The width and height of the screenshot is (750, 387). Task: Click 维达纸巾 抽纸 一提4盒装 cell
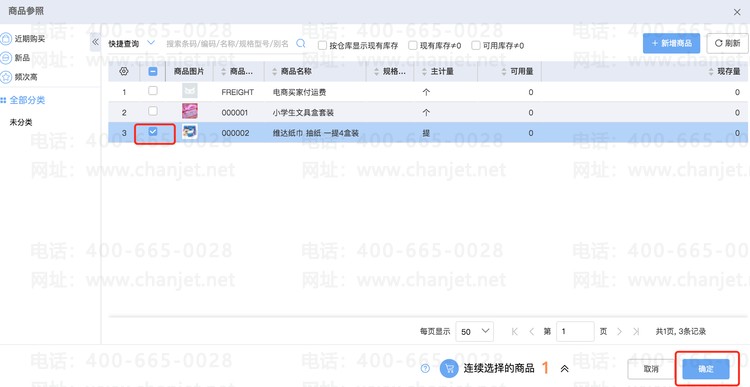[316, 133]
